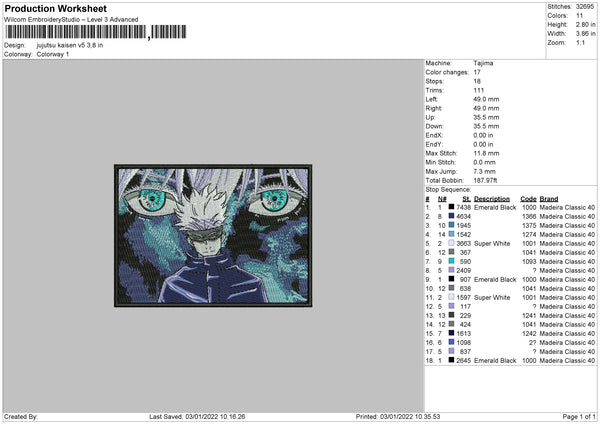Click the Right extent value 49.0 mm
The height and width of the screenshot is (424, 600).
pyautogui.click(x=486, y=108)
